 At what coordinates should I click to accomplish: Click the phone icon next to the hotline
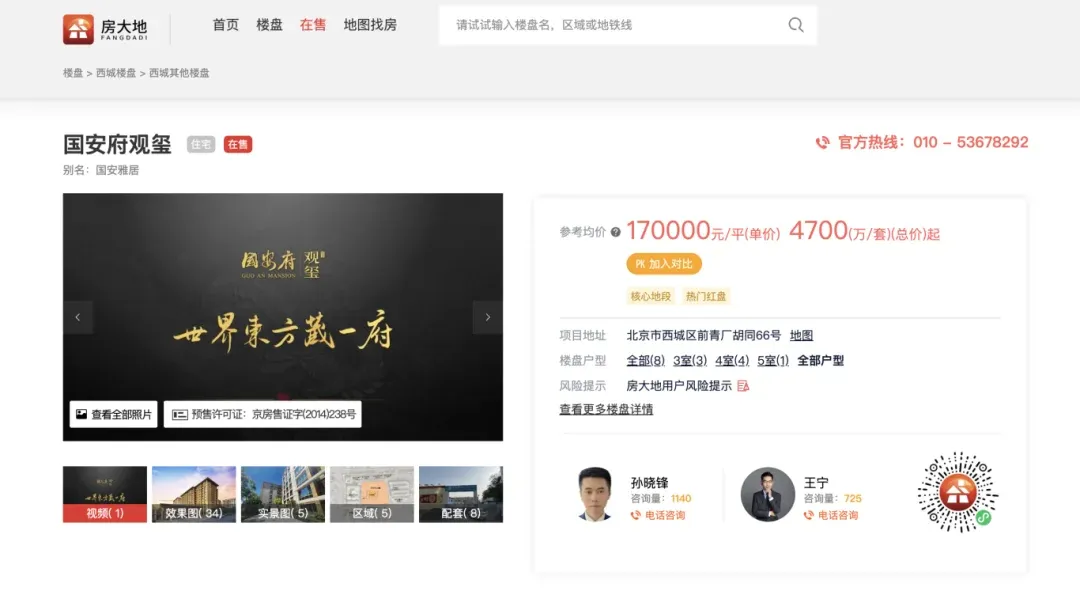[x=824, y=142]
